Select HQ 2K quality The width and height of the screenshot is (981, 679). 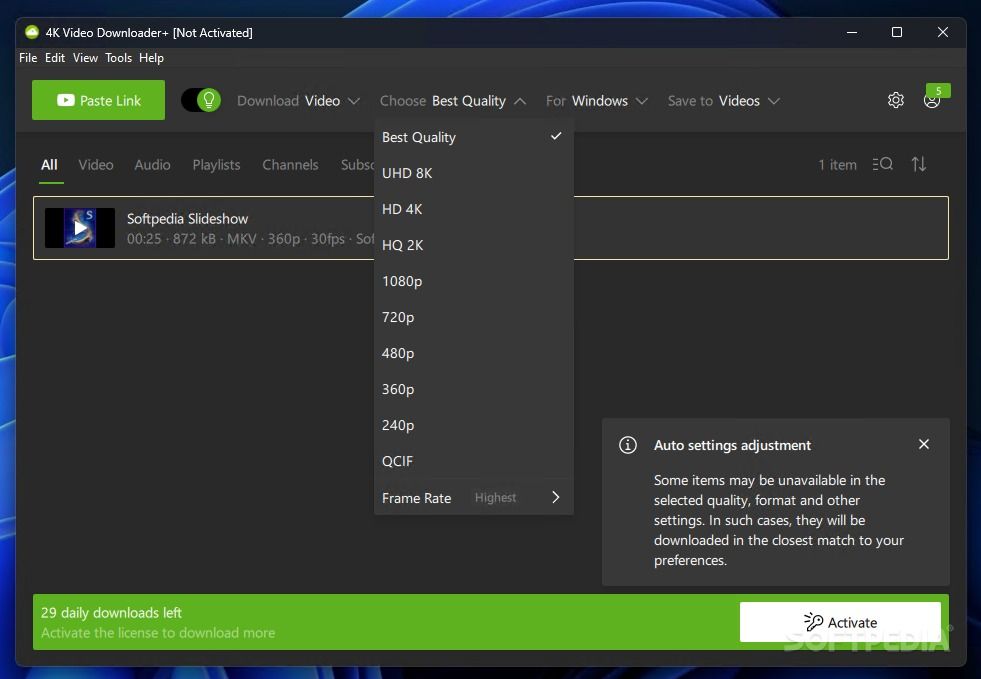click(x=474, y=245)
